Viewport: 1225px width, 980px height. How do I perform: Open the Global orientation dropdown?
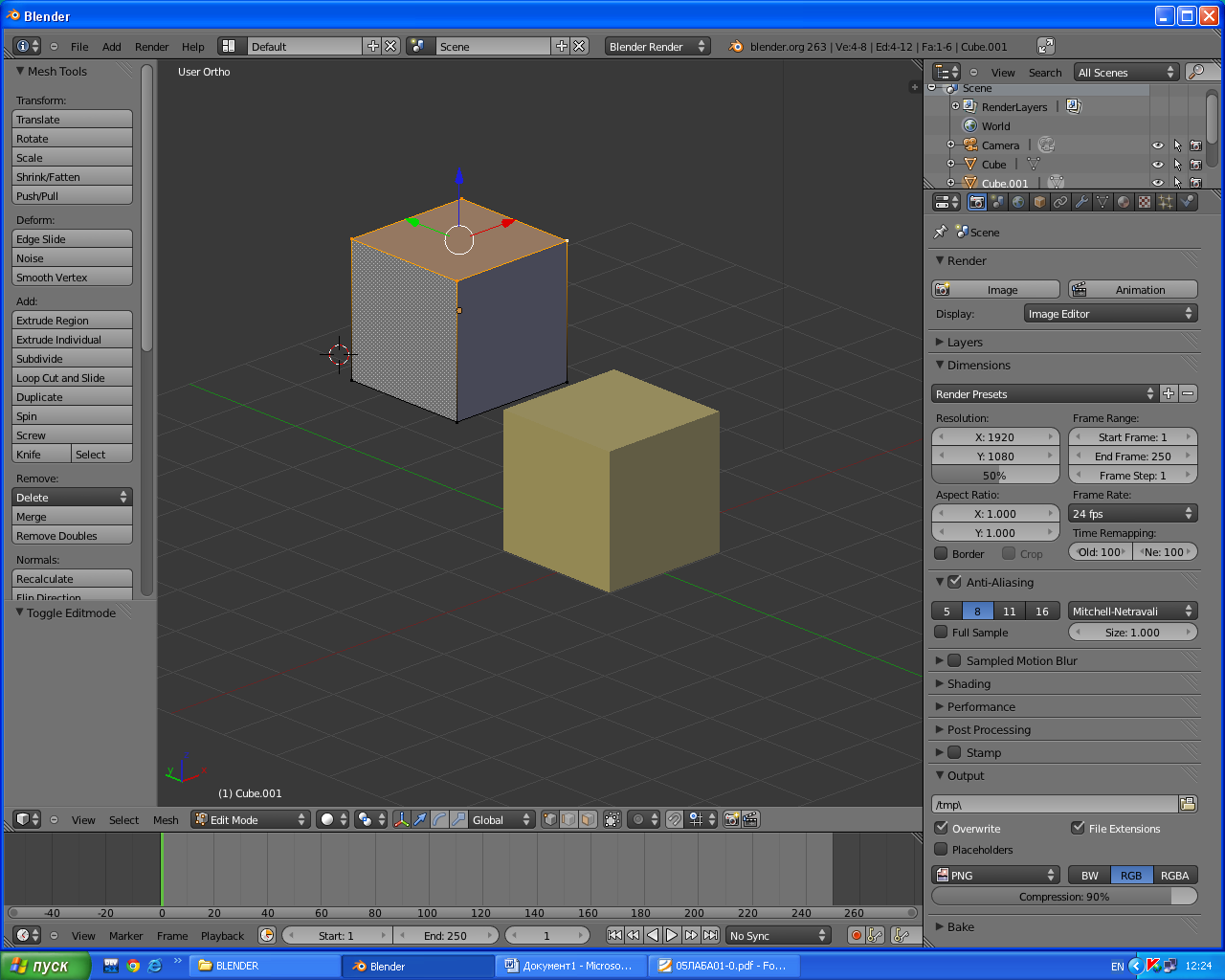(501, 819)
